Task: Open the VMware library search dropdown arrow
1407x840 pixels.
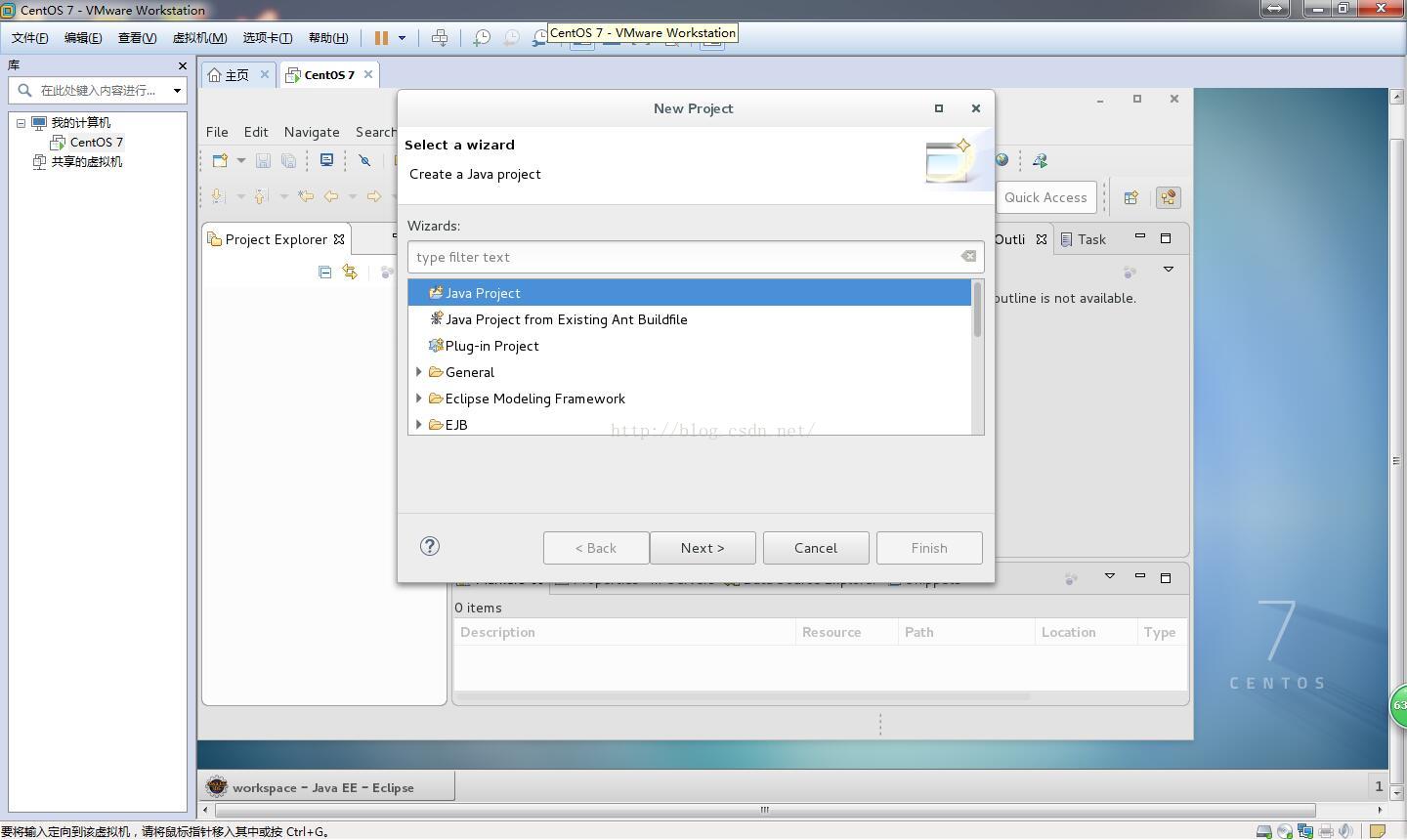Action: [177, 91]
